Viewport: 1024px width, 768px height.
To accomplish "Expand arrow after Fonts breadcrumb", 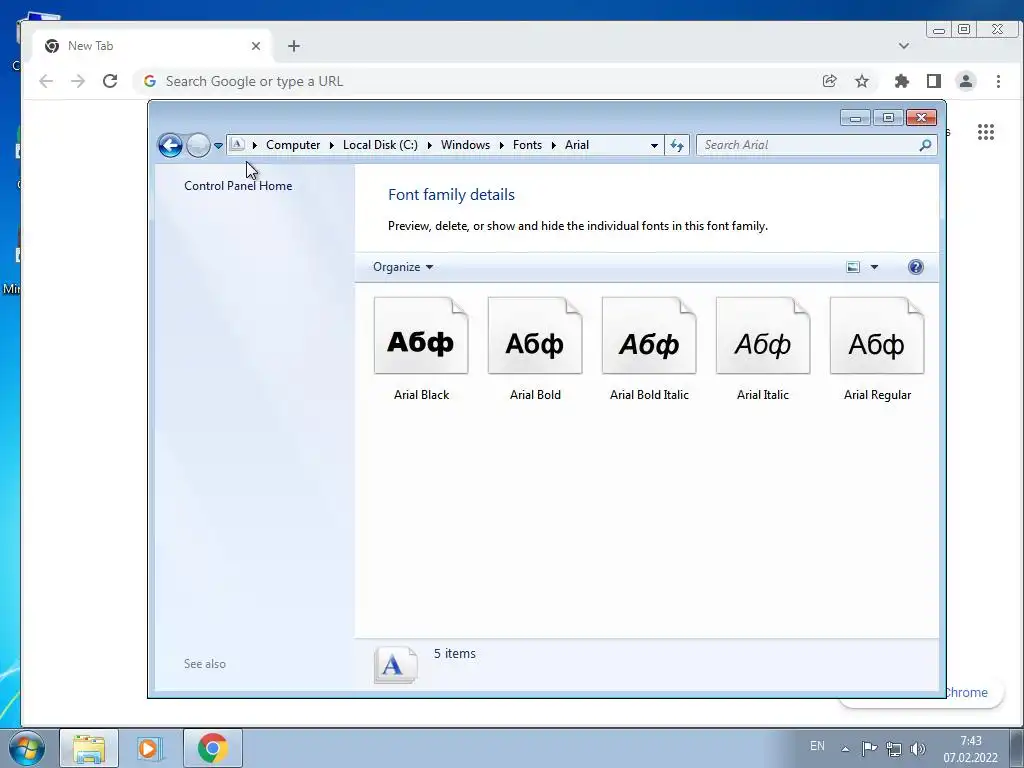I will point(554,145).
